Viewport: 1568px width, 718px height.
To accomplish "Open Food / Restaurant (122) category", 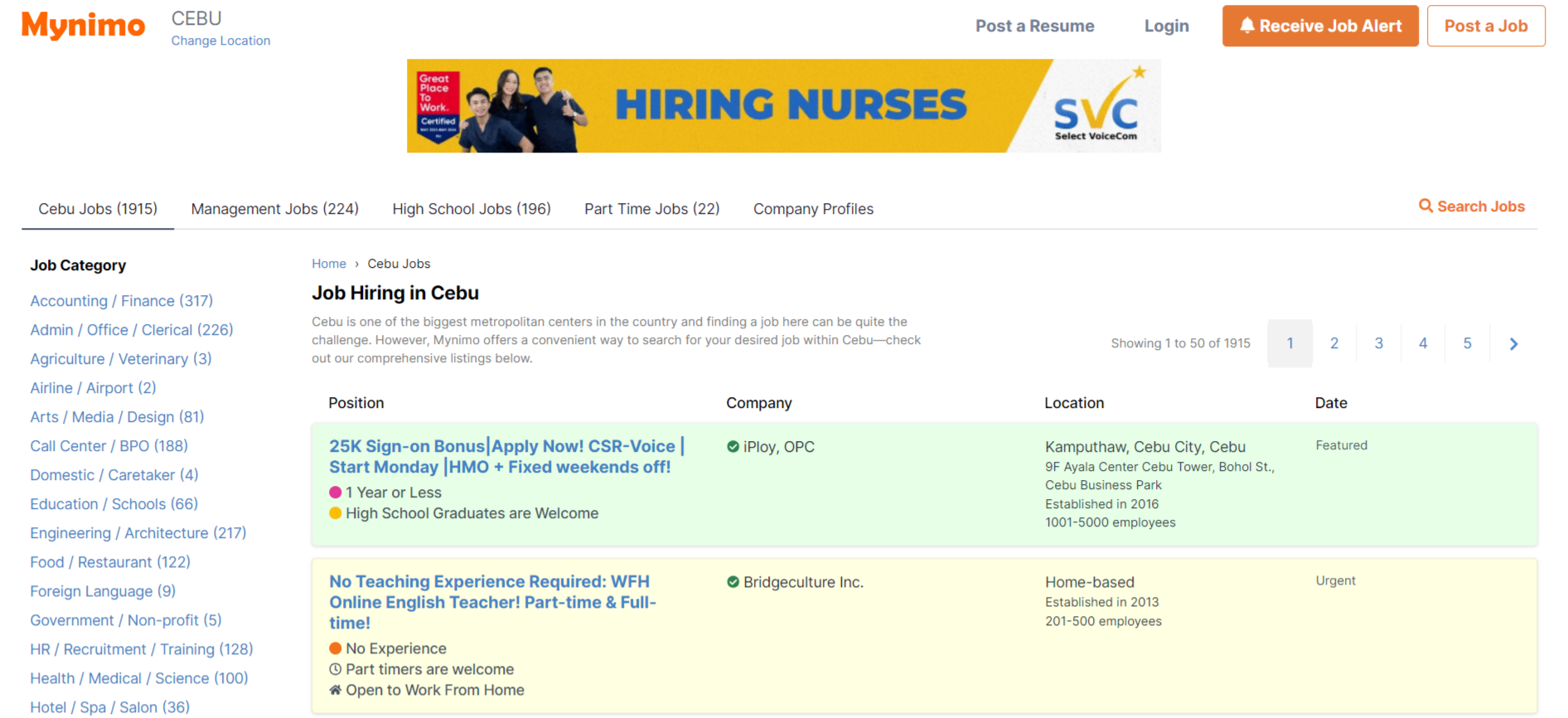I will 110,562.
